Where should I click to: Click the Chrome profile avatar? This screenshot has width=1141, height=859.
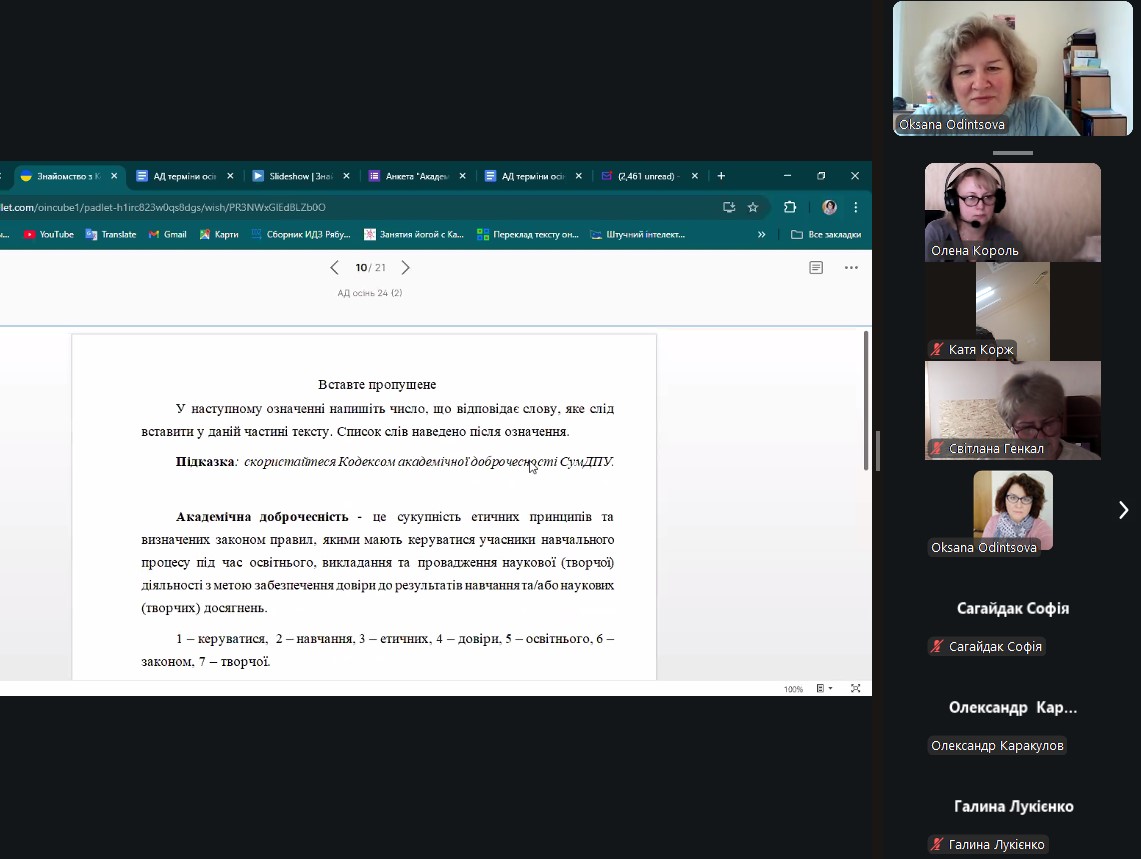coord(829,207)
